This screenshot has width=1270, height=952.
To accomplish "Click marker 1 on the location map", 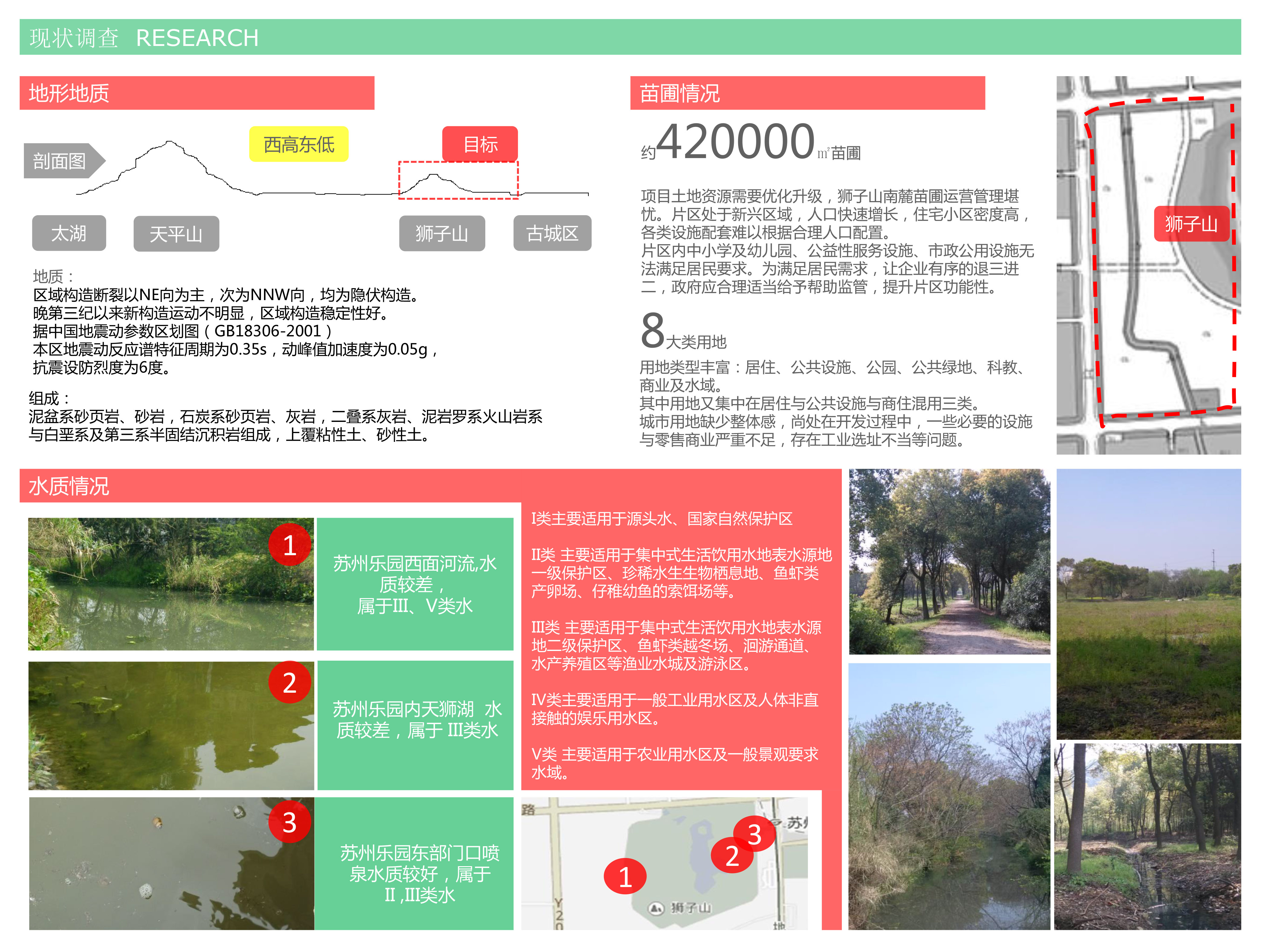I will [625, 877].
